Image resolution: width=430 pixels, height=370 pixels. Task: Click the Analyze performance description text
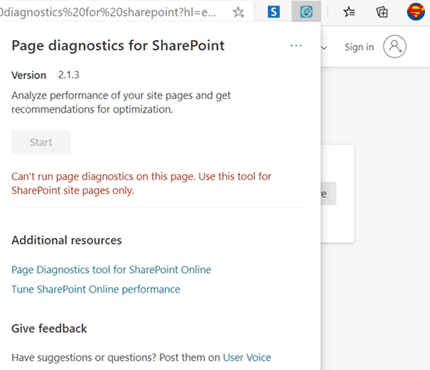click(x=121, y=102)
